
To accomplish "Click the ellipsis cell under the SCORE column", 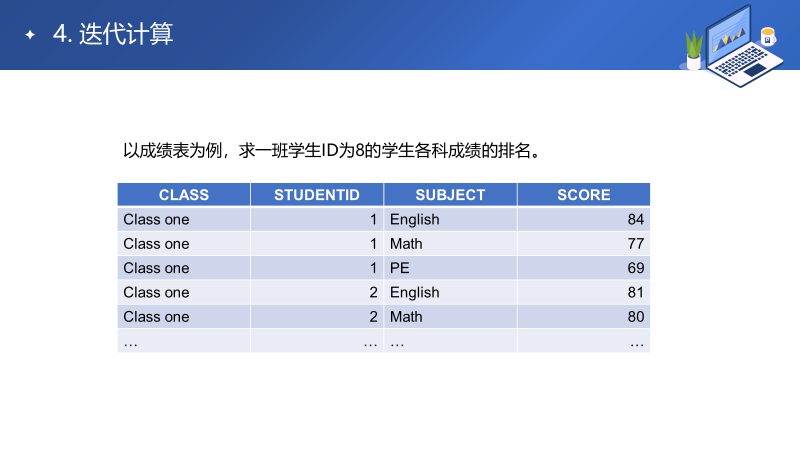I will (584, 341).
